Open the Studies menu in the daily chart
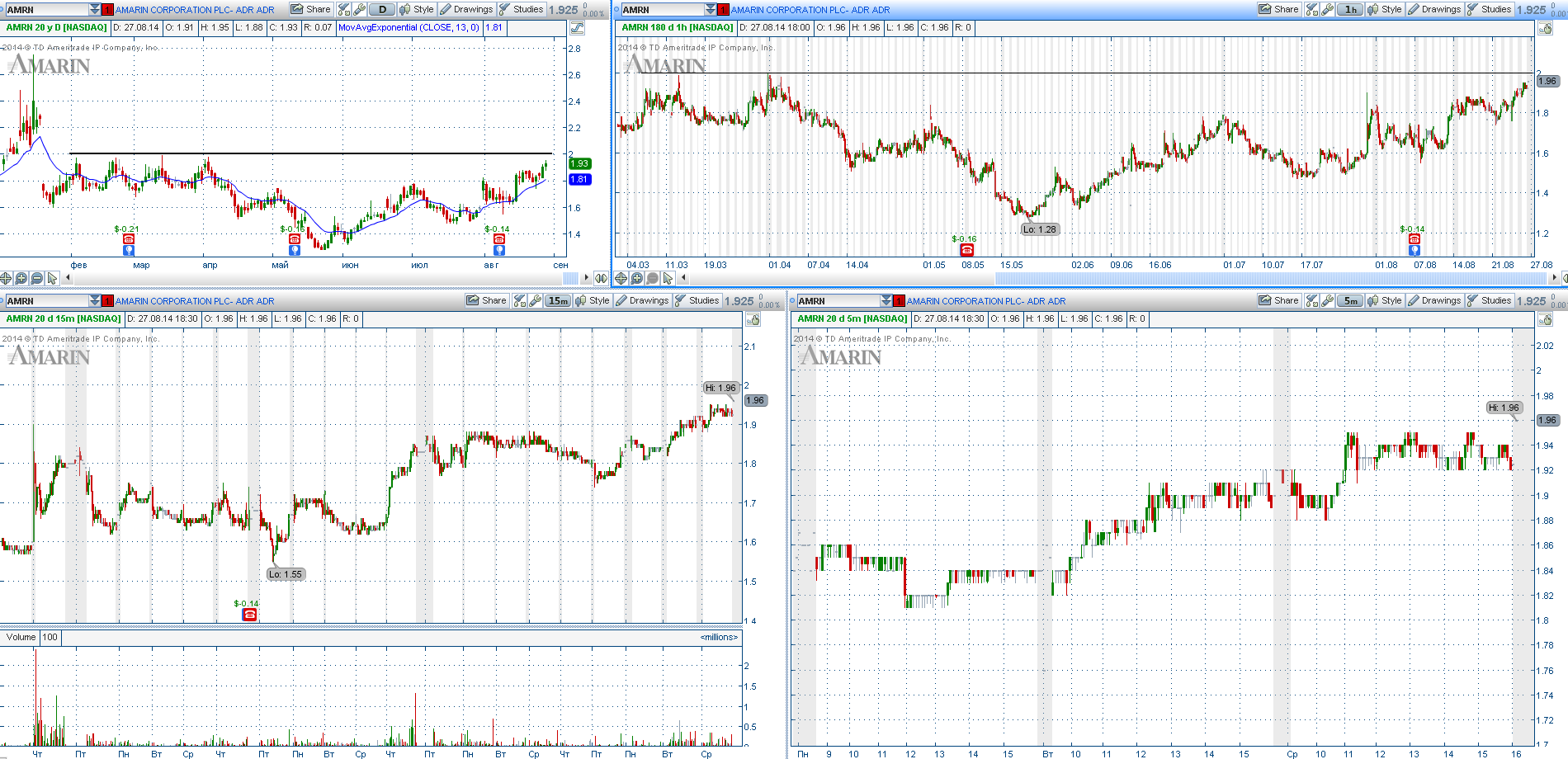The height and width of the screenshot is (759, 1568). pos(521,9)
